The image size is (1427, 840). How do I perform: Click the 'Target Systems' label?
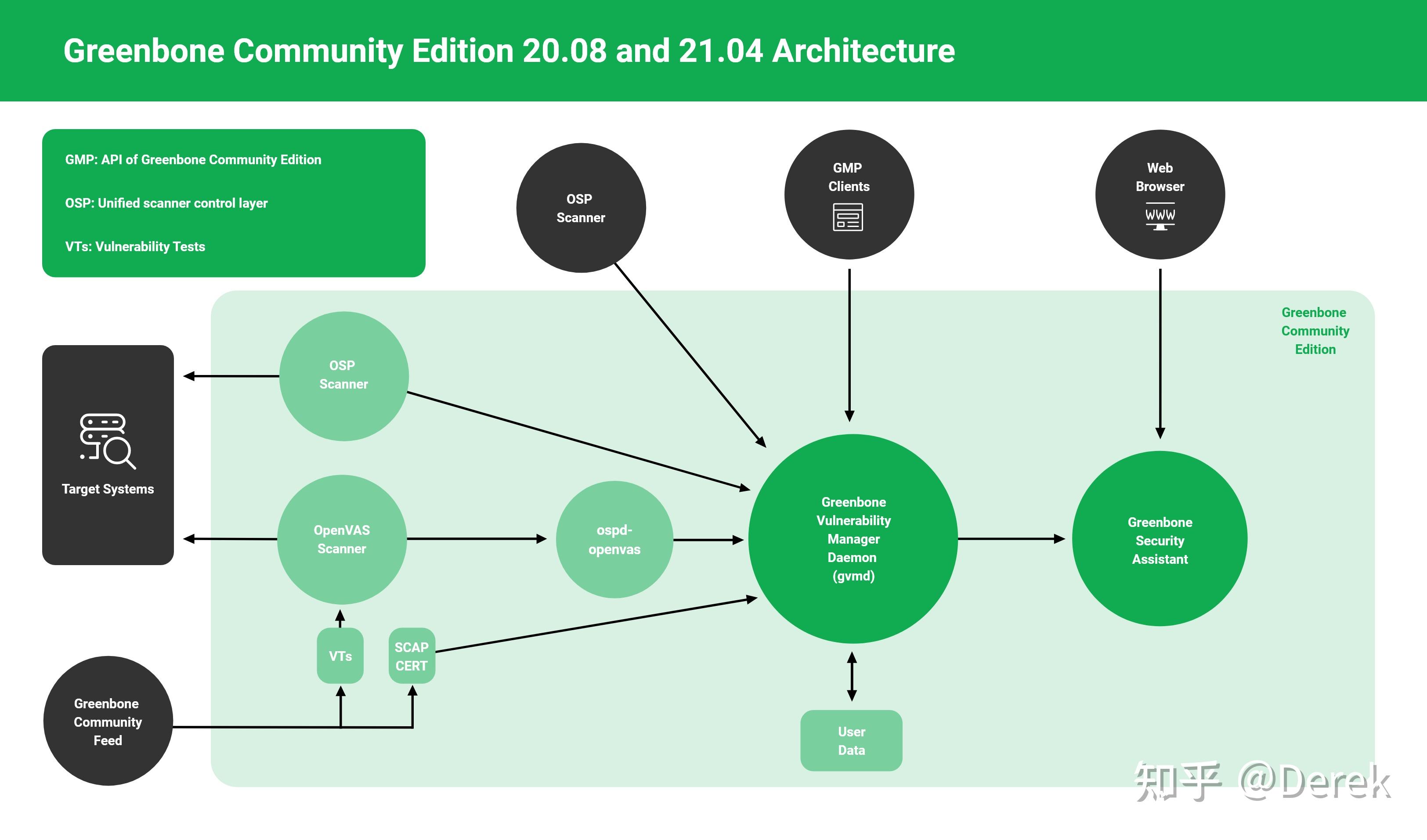point(108,489)
